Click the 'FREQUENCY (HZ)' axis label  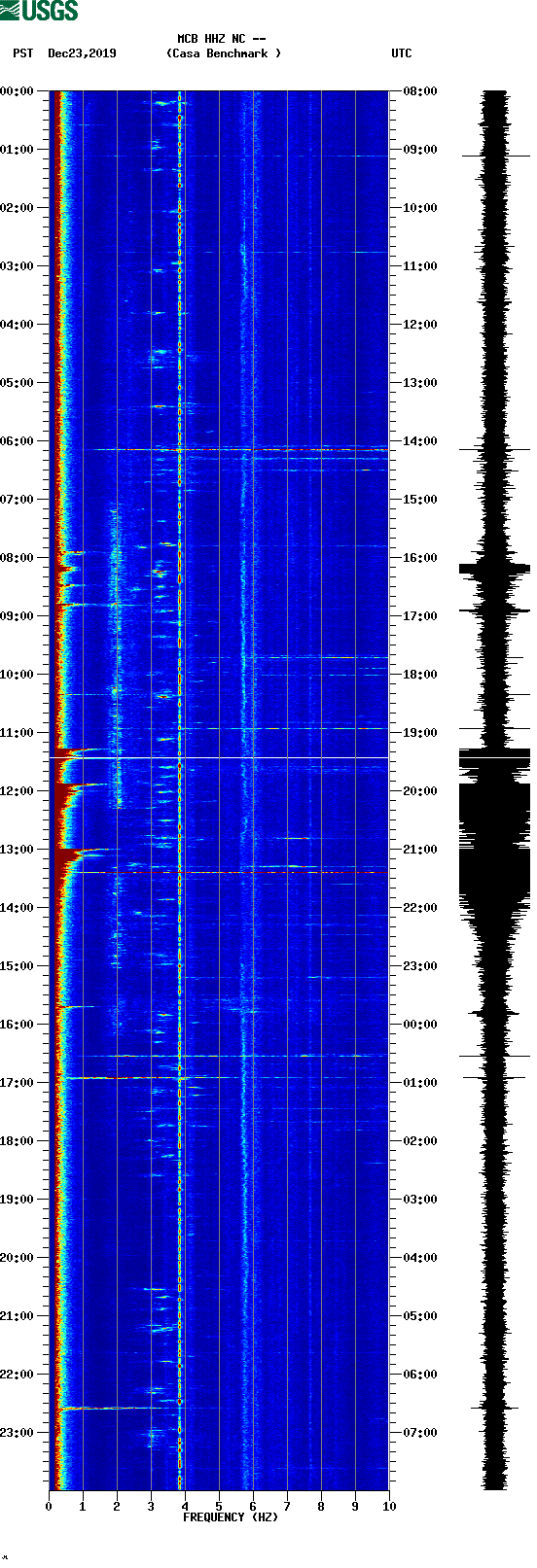tap(231, 1516)
